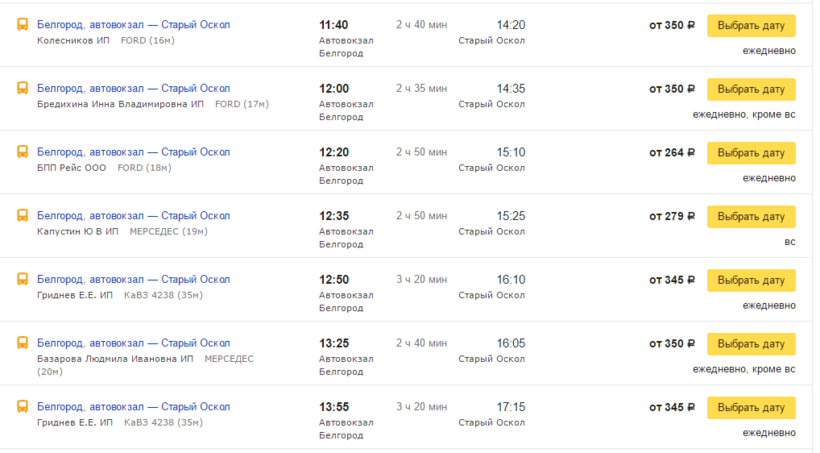Click bus icon for 13:25 departure
This screenshot has width=820, height=453.
coord(23,344)
